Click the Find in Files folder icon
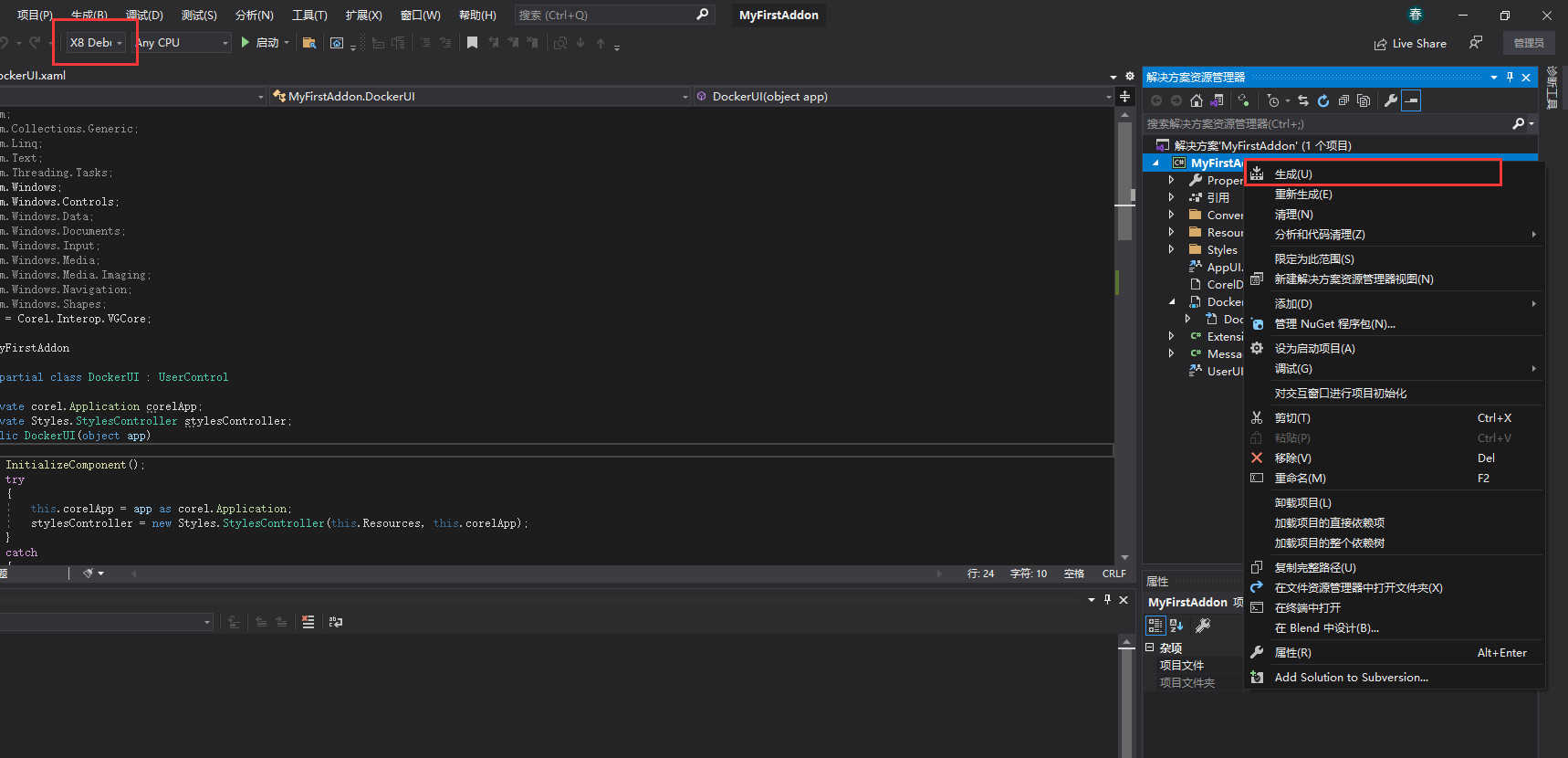 coord(309,43)
